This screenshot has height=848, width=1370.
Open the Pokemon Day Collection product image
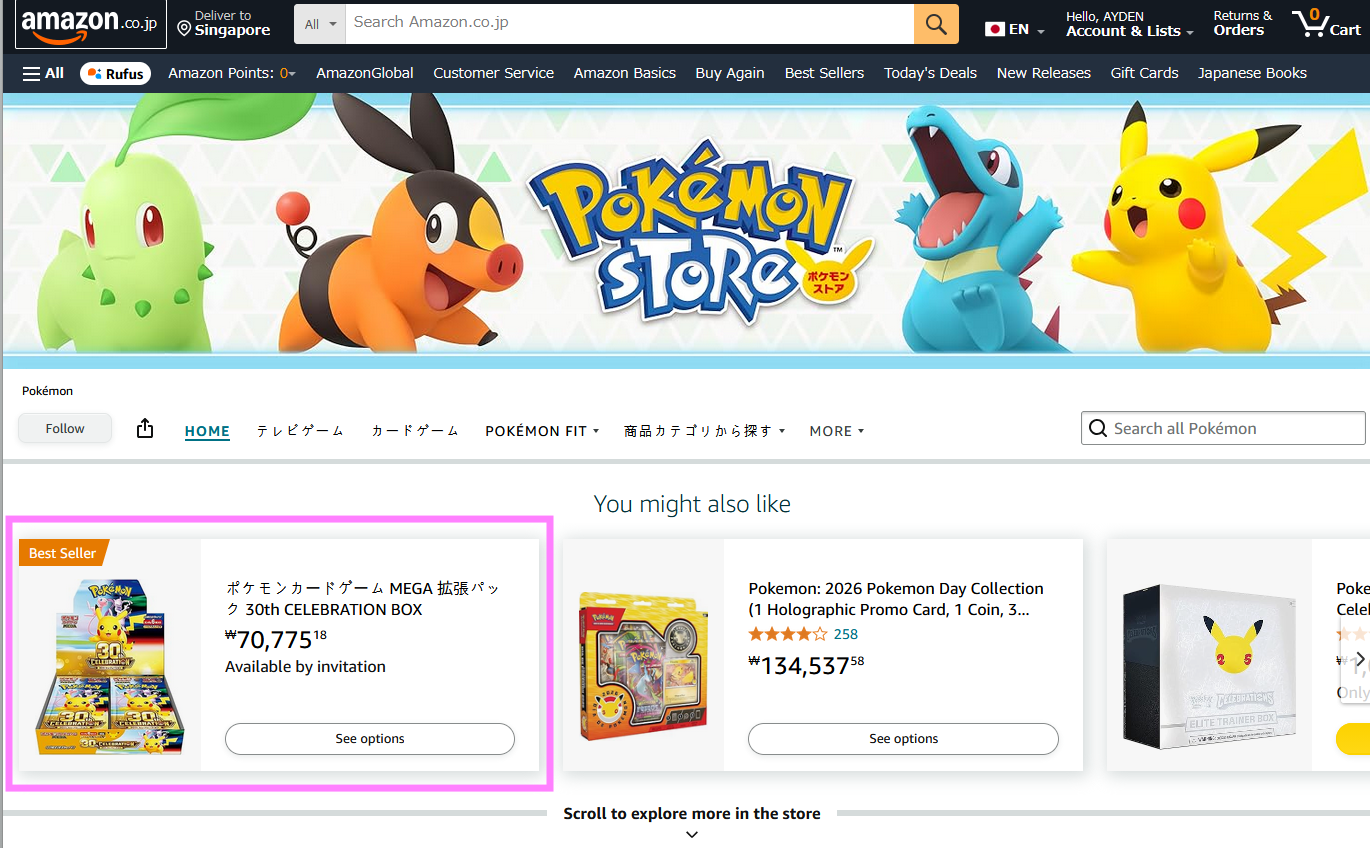click(643, 666)
